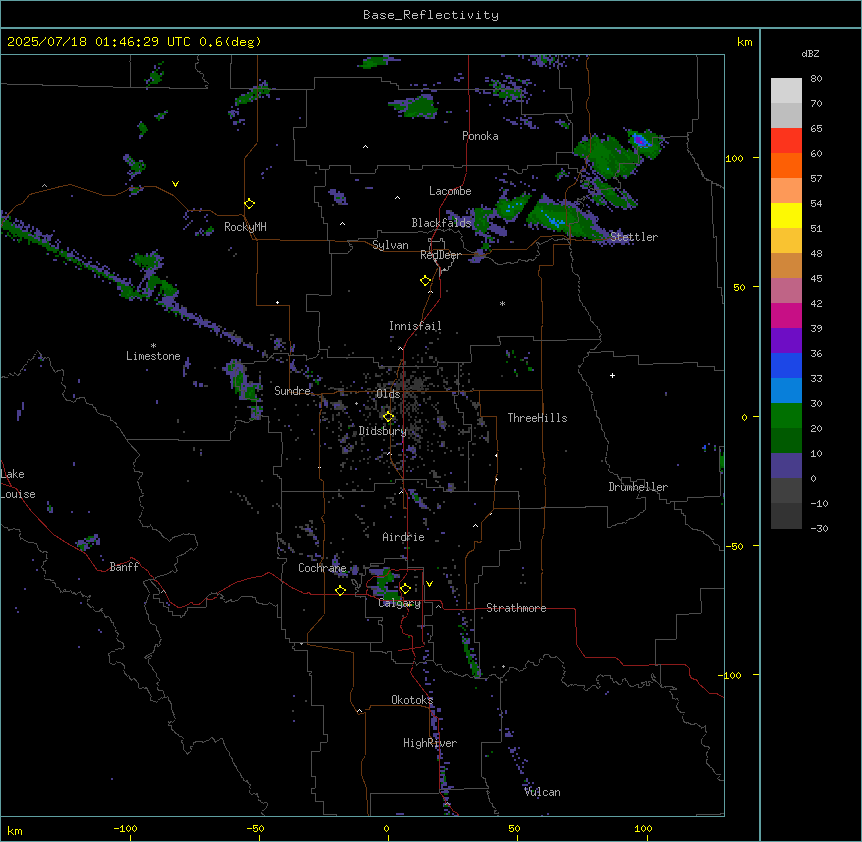Click the blue-purple storm core northeast of Stettler
862x842 pixels.
pos(641,141)
